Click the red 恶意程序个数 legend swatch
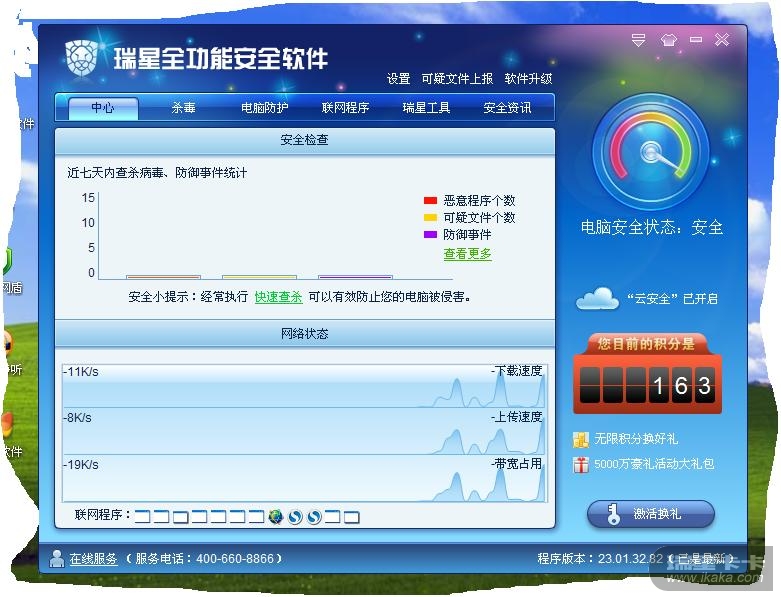This screenshot has width=781, height=597. pyautogui.click(x=430, y=201)
